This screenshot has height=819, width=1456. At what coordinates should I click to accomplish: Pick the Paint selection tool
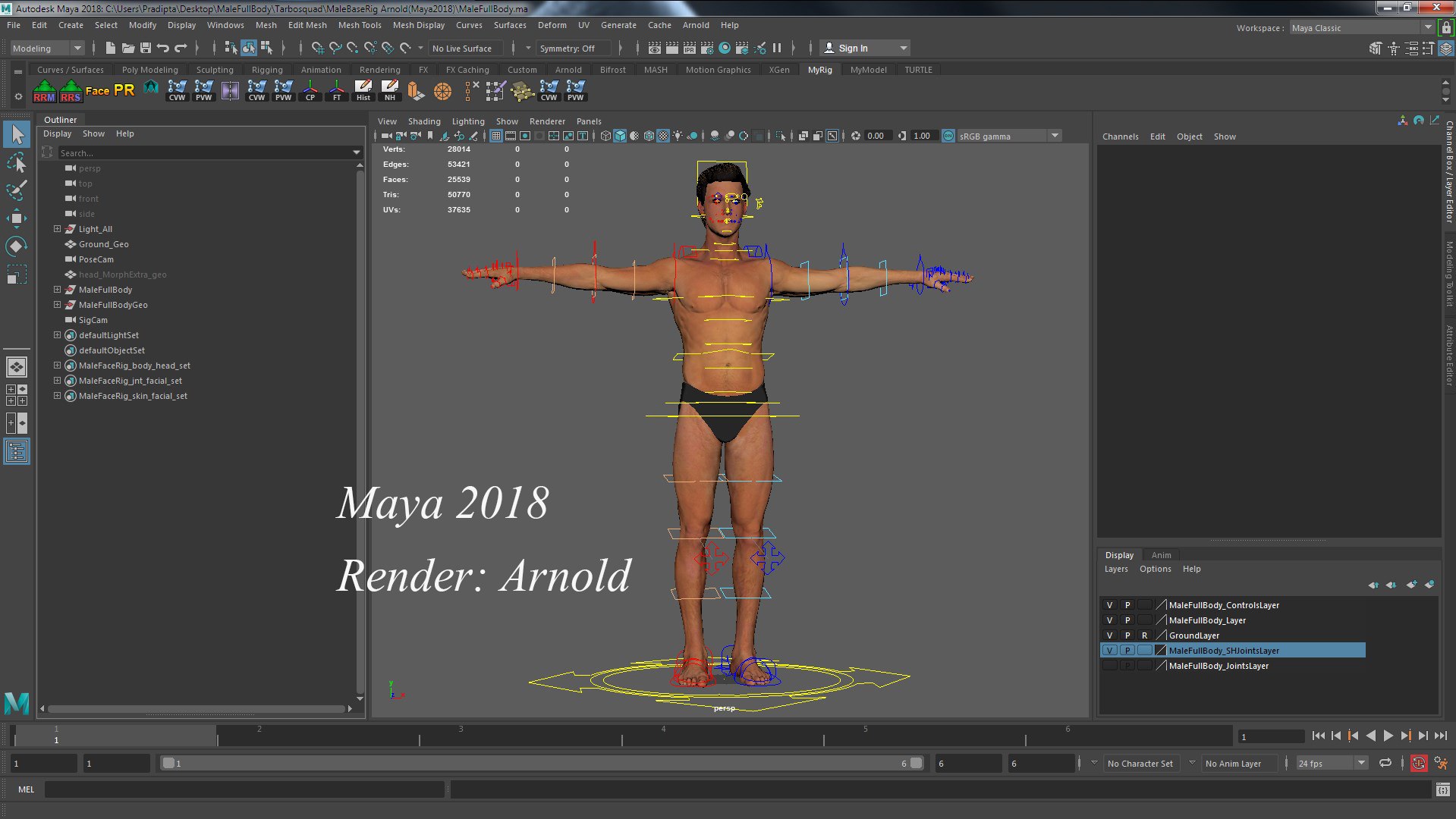(x=16, y=190)
